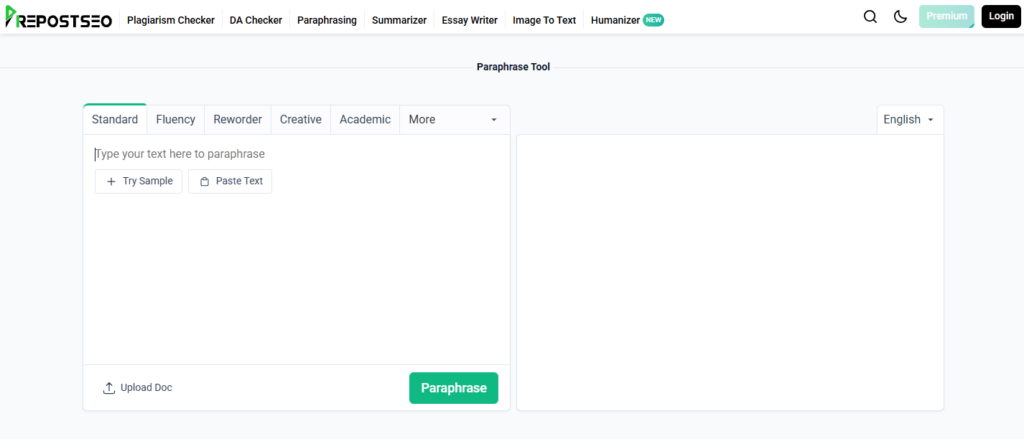
Task: Click the Login button
Action: click(x=1001, y=17)
